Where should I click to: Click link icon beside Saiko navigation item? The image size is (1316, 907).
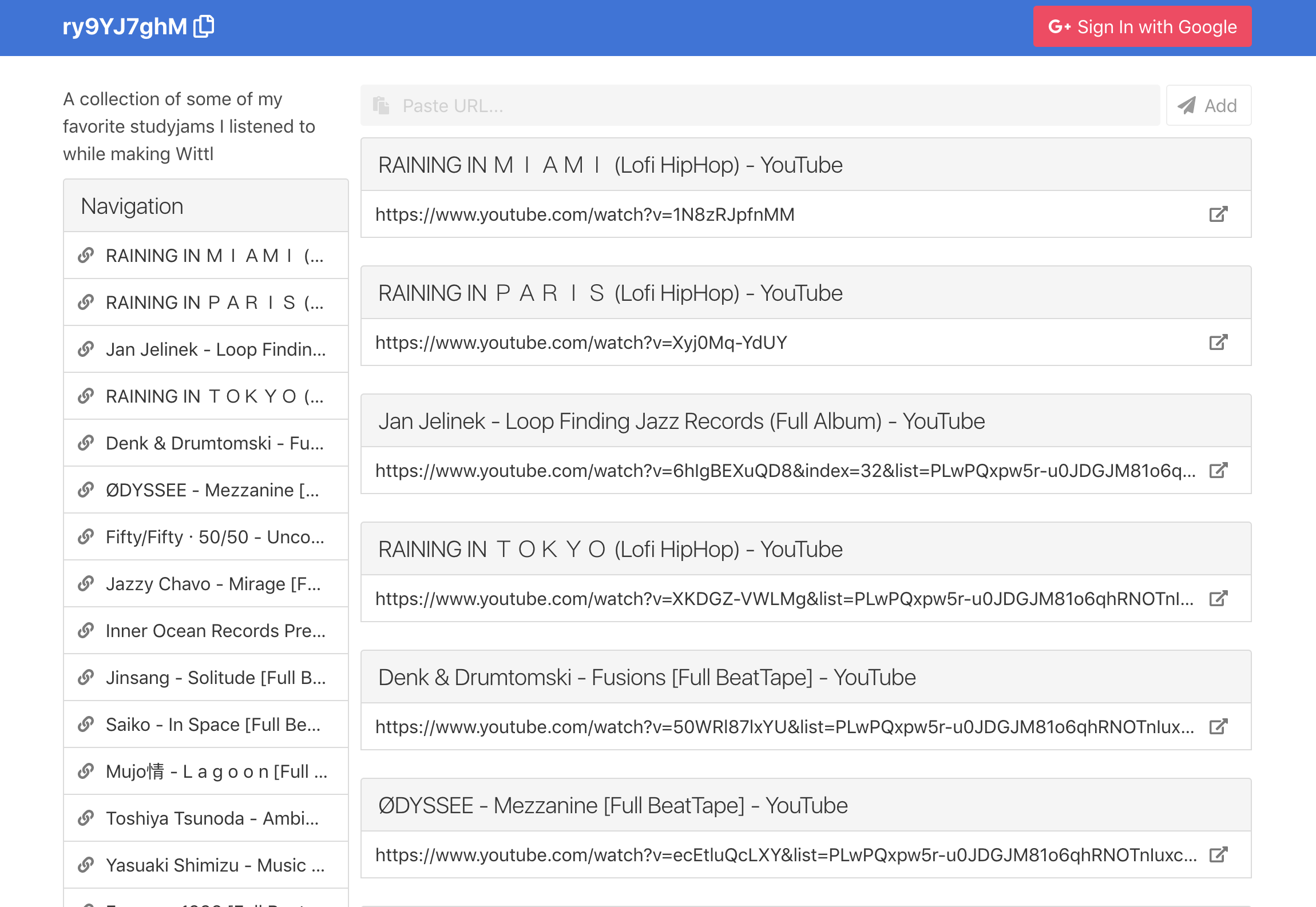[x=86, y=724]
